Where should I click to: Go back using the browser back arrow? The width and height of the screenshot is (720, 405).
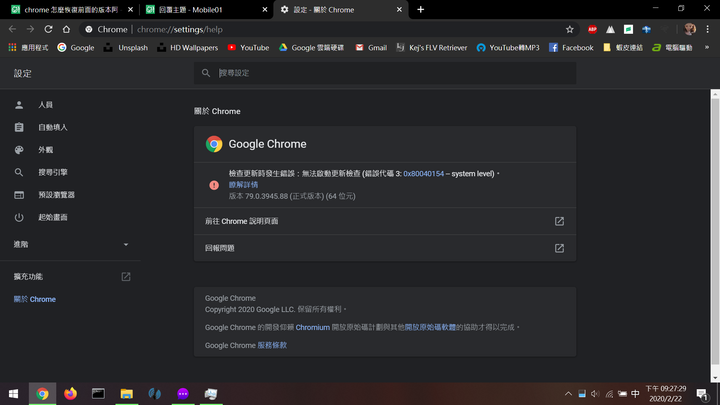12,29
